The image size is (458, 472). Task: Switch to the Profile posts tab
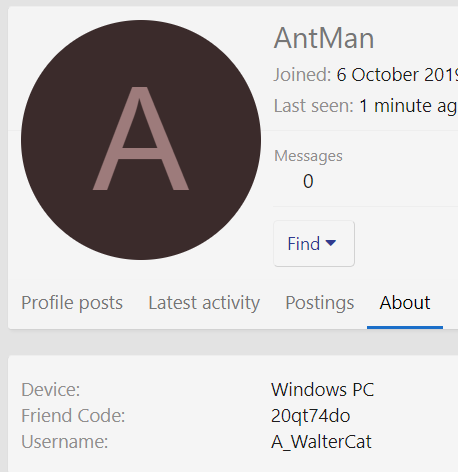tap(72, 303)
